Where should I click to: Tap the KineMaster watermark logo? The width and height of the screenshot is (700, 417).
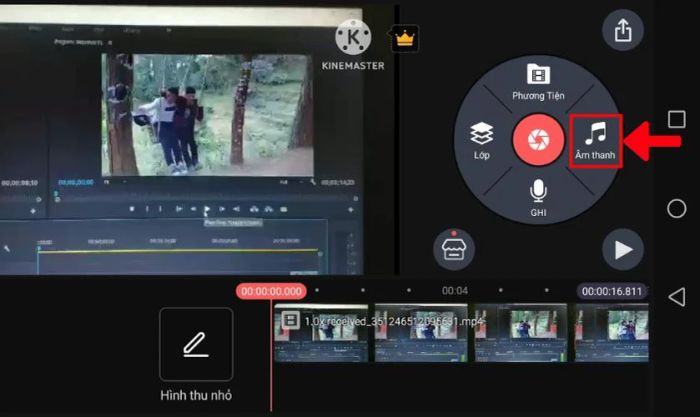point(352,45)
